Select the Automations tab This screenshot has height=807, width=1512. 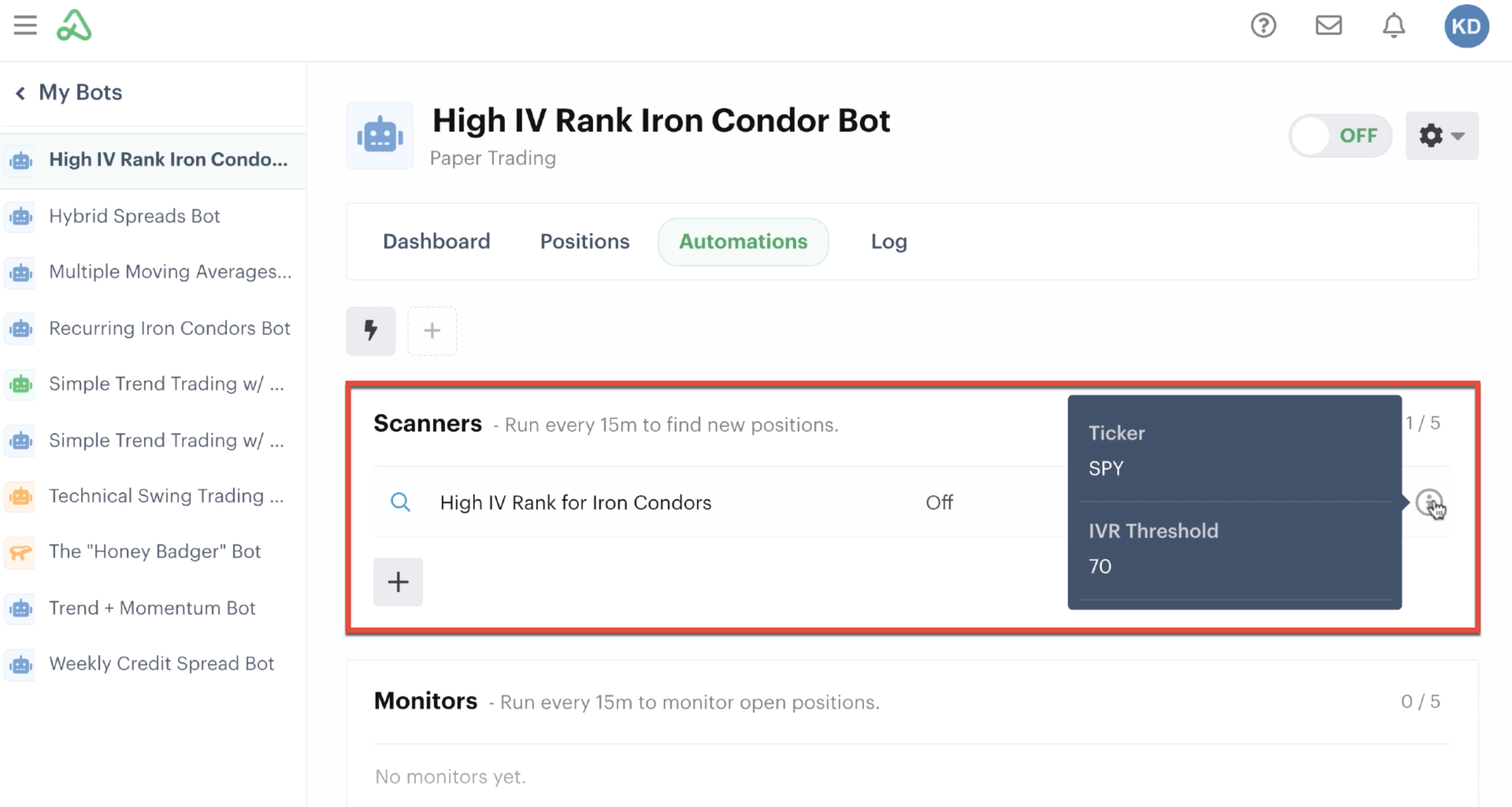point(743,242)
